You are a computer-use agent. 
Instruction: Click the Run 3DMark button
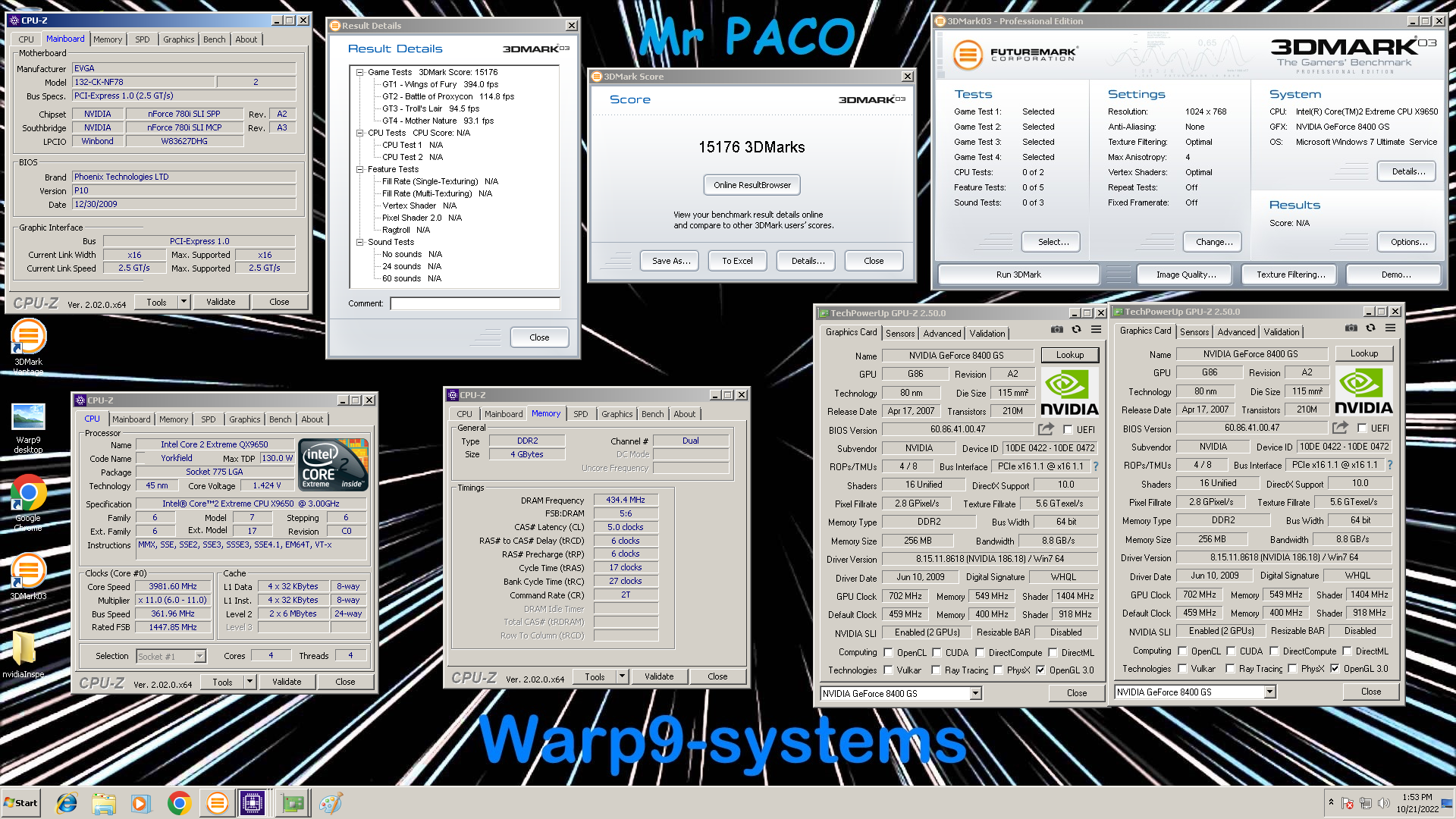coord(1018,275)
